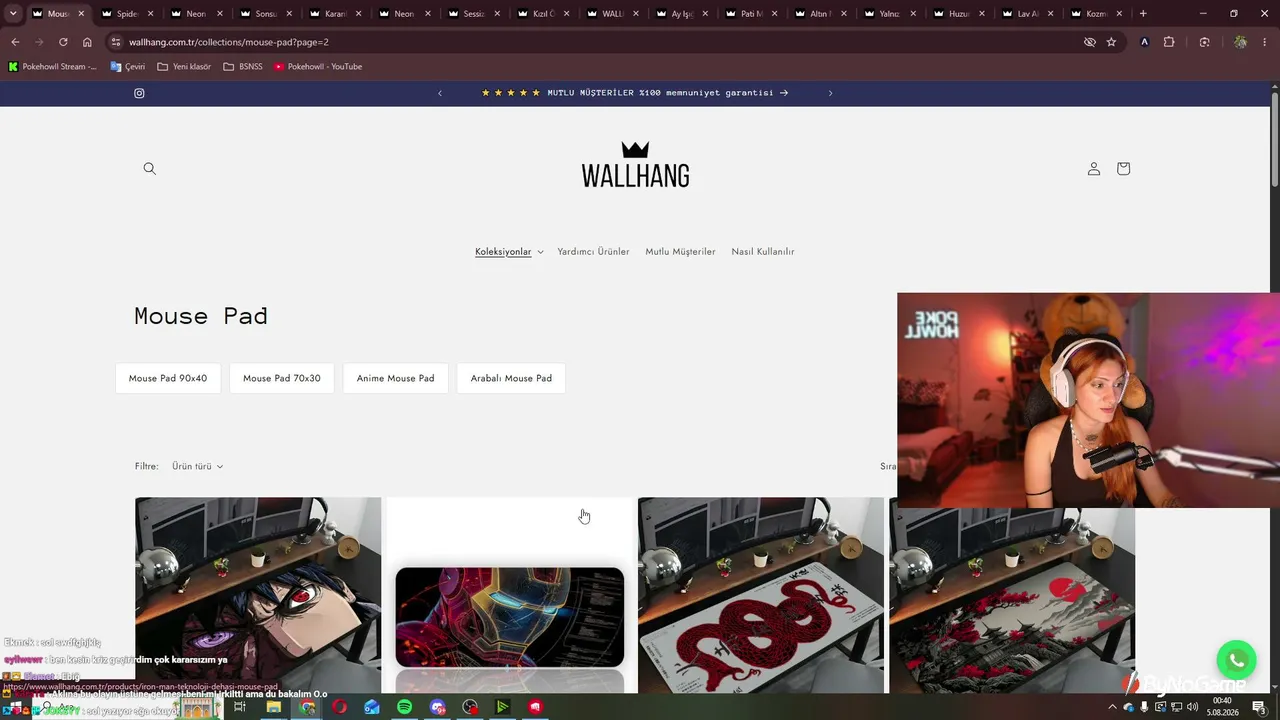Open the Ürün türü filter dropdown
Screen dimensions: 1280x720
(197, 466)
